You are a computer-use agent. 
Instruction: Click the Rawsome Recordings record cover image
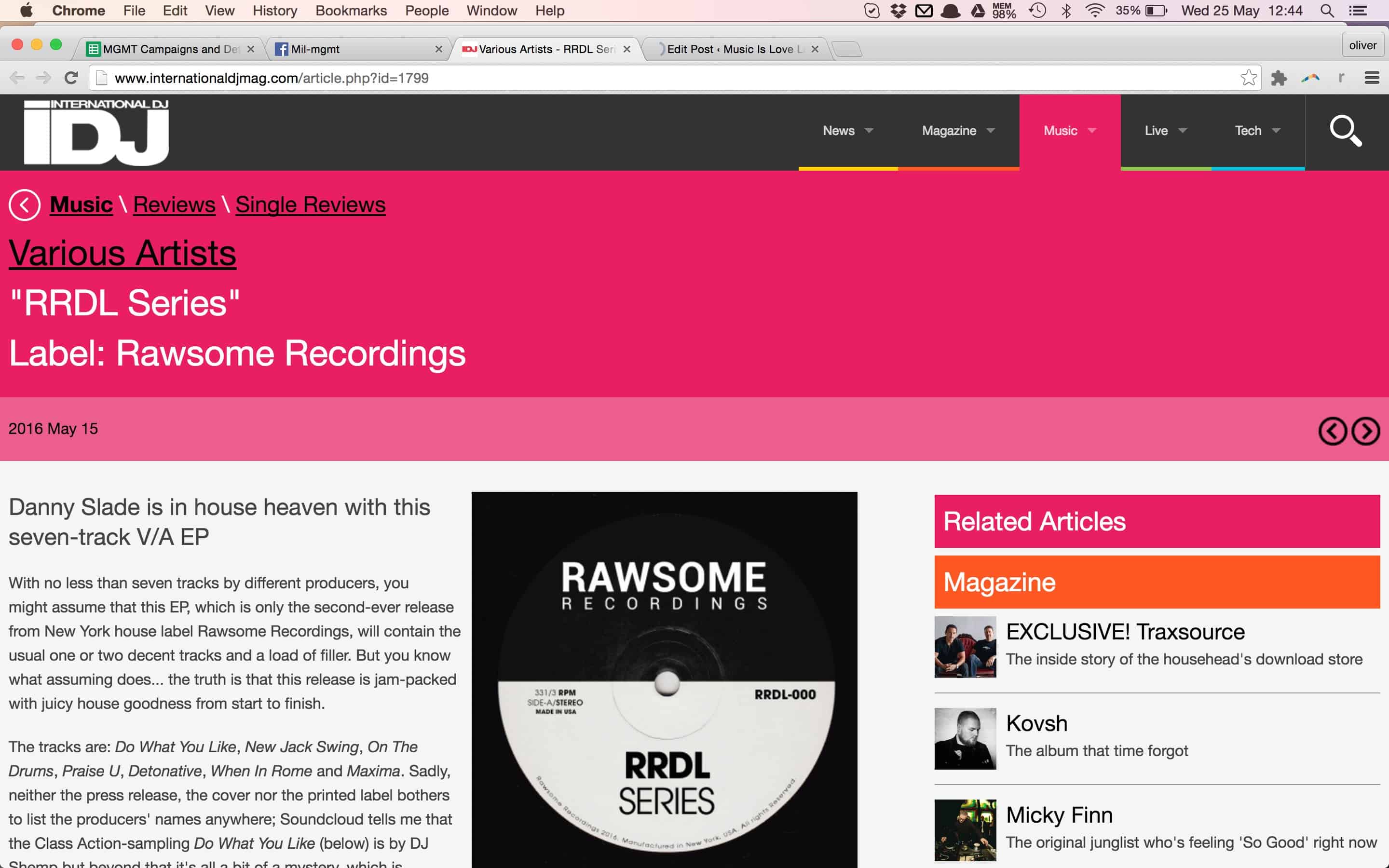tap(664, 680)
